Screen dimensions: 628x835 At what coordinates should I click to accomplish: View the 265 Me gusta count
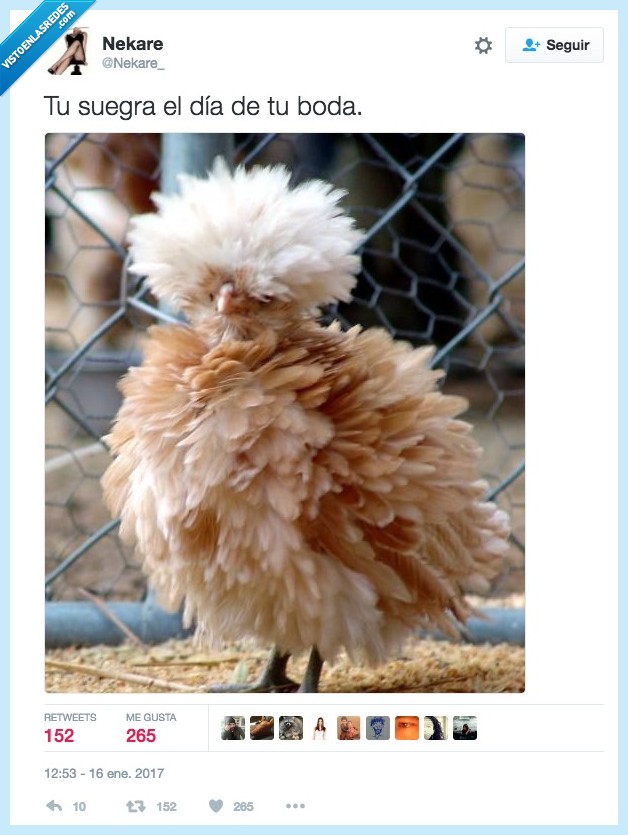[141, 735]
